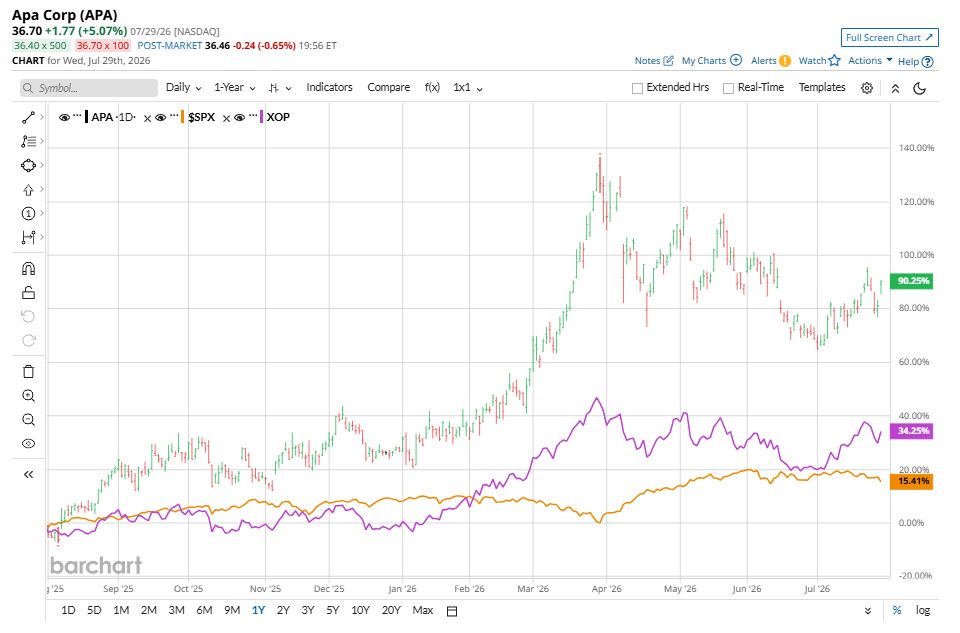This screenshot has height=633, width=960.
Task: Click the 90.25% APA price label
Action: 912,281
